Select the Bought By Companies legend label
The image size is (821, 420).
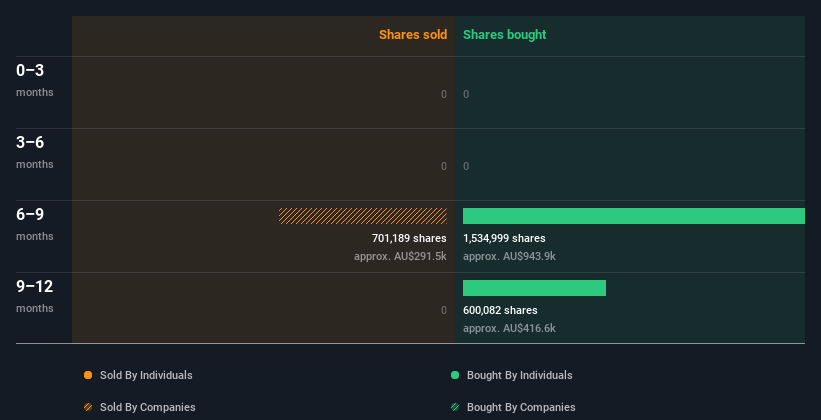click(521, 407)
